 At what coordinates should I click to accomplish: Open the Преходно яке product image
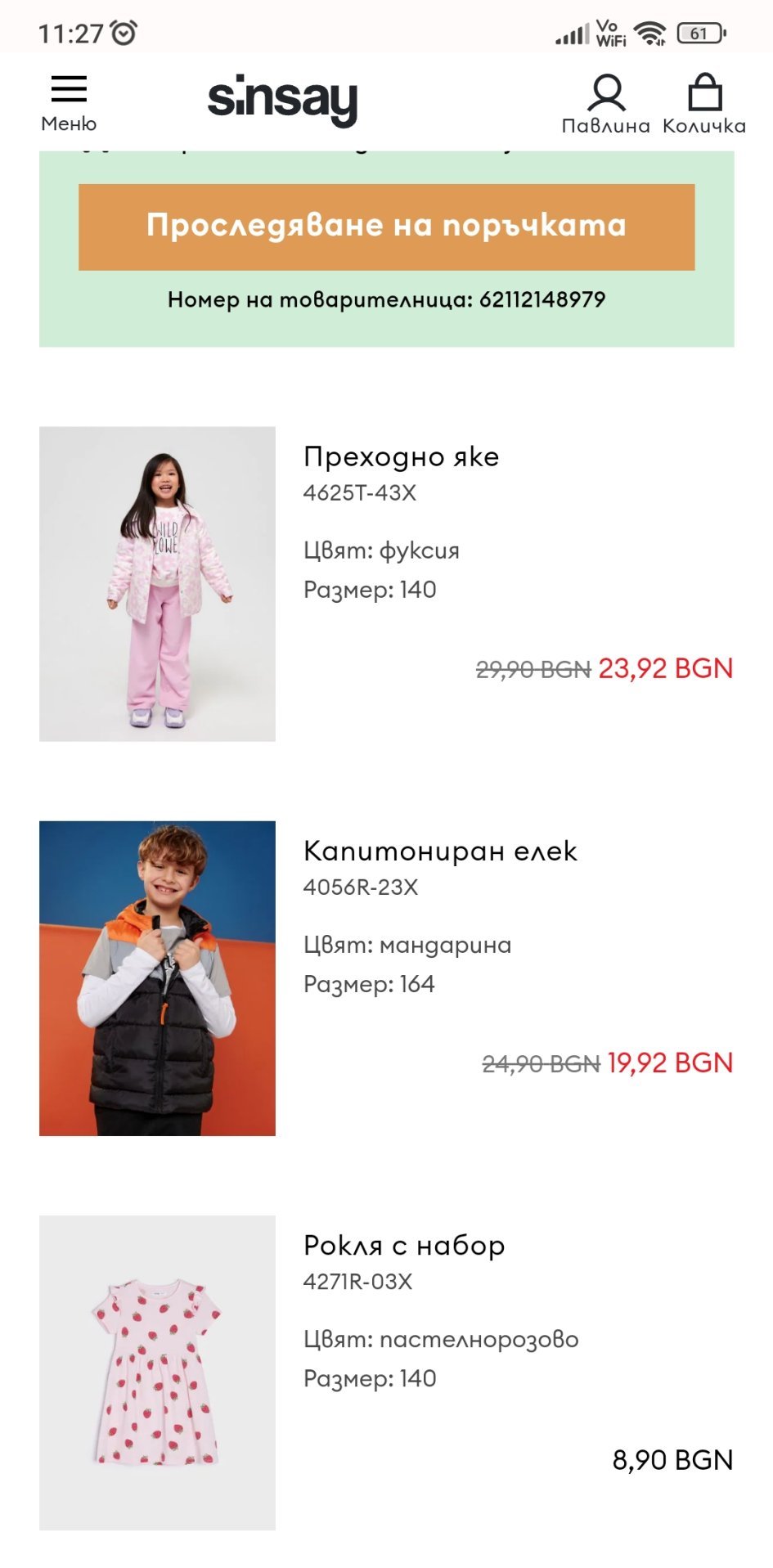click(157, 584)
